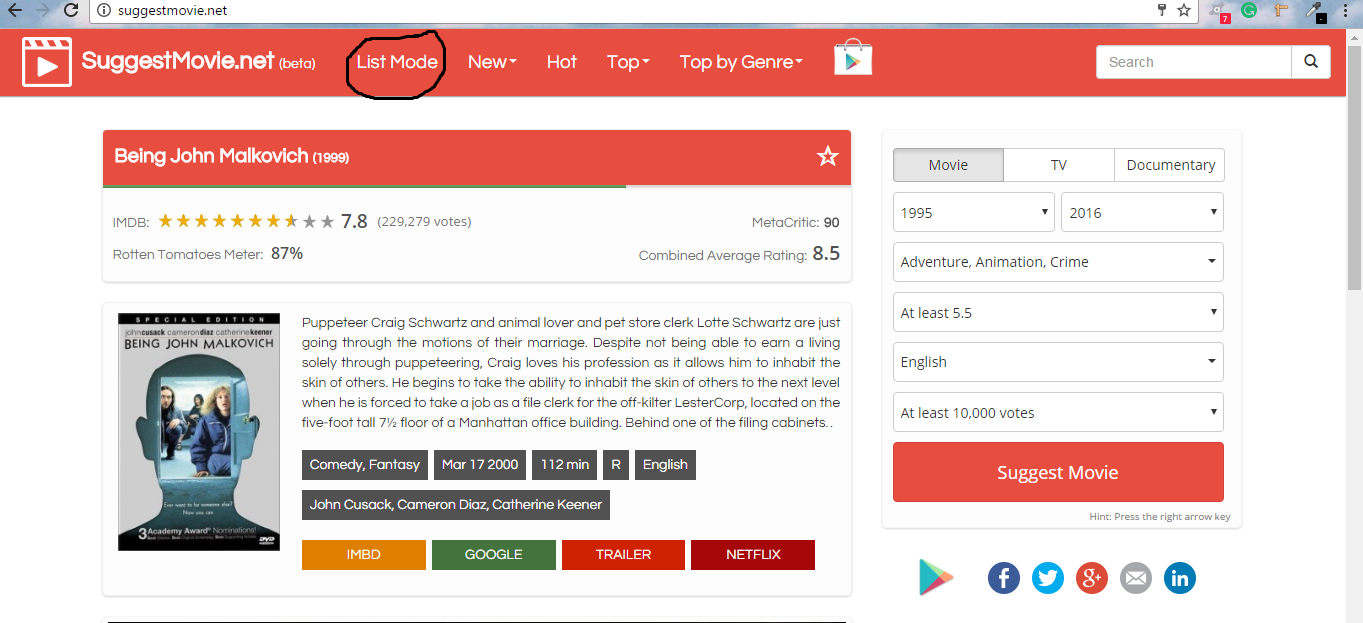Viewport: 1363px width, 623px height.
Task: Open the Top by Genre menu
Action: (741, 62)
